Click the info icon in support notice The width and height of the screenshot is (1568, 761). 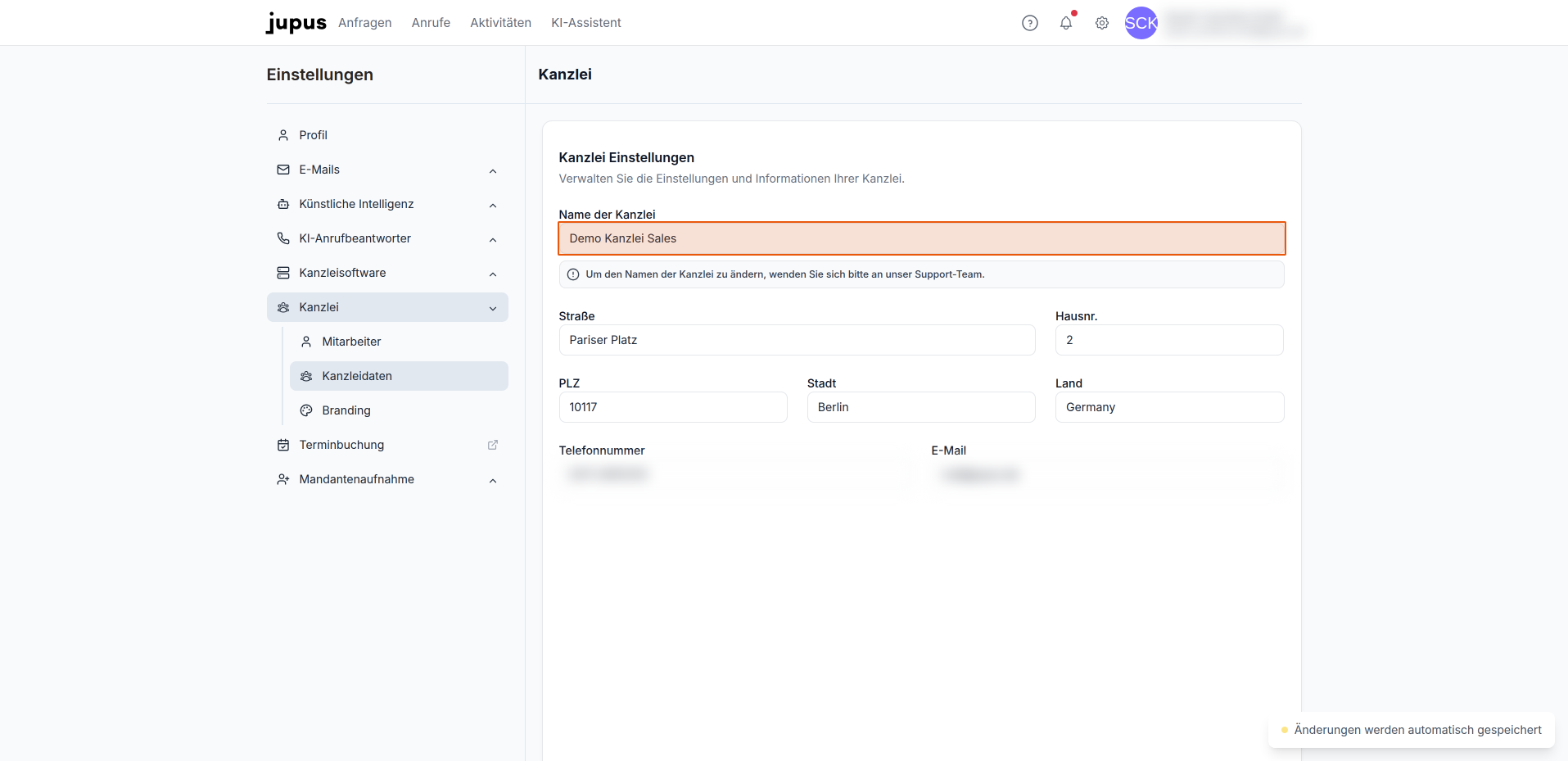click(x=573, y=274)
